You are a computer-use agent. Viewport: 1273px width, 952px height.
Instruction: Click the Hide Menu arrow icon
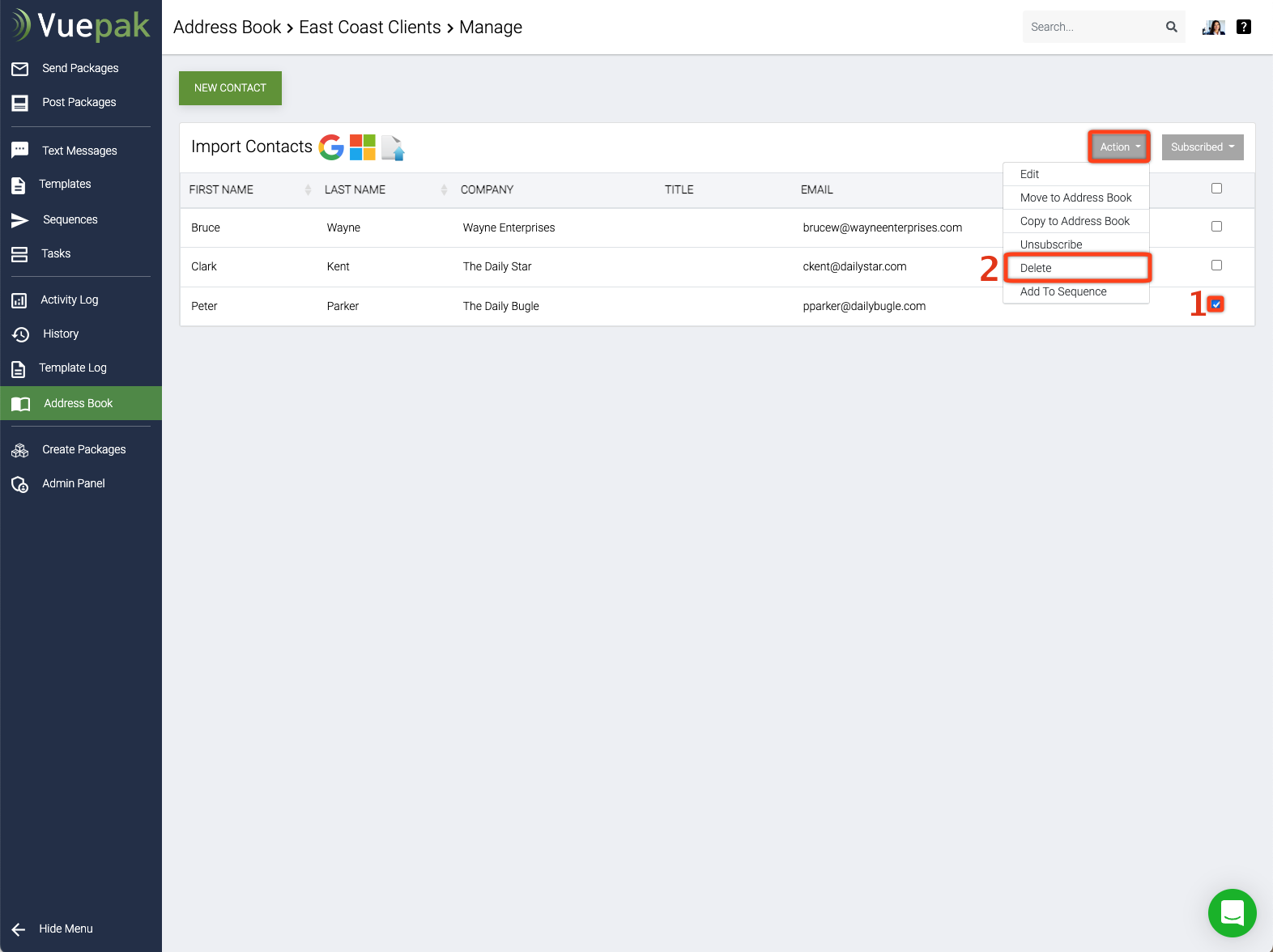tap(19, 929)
